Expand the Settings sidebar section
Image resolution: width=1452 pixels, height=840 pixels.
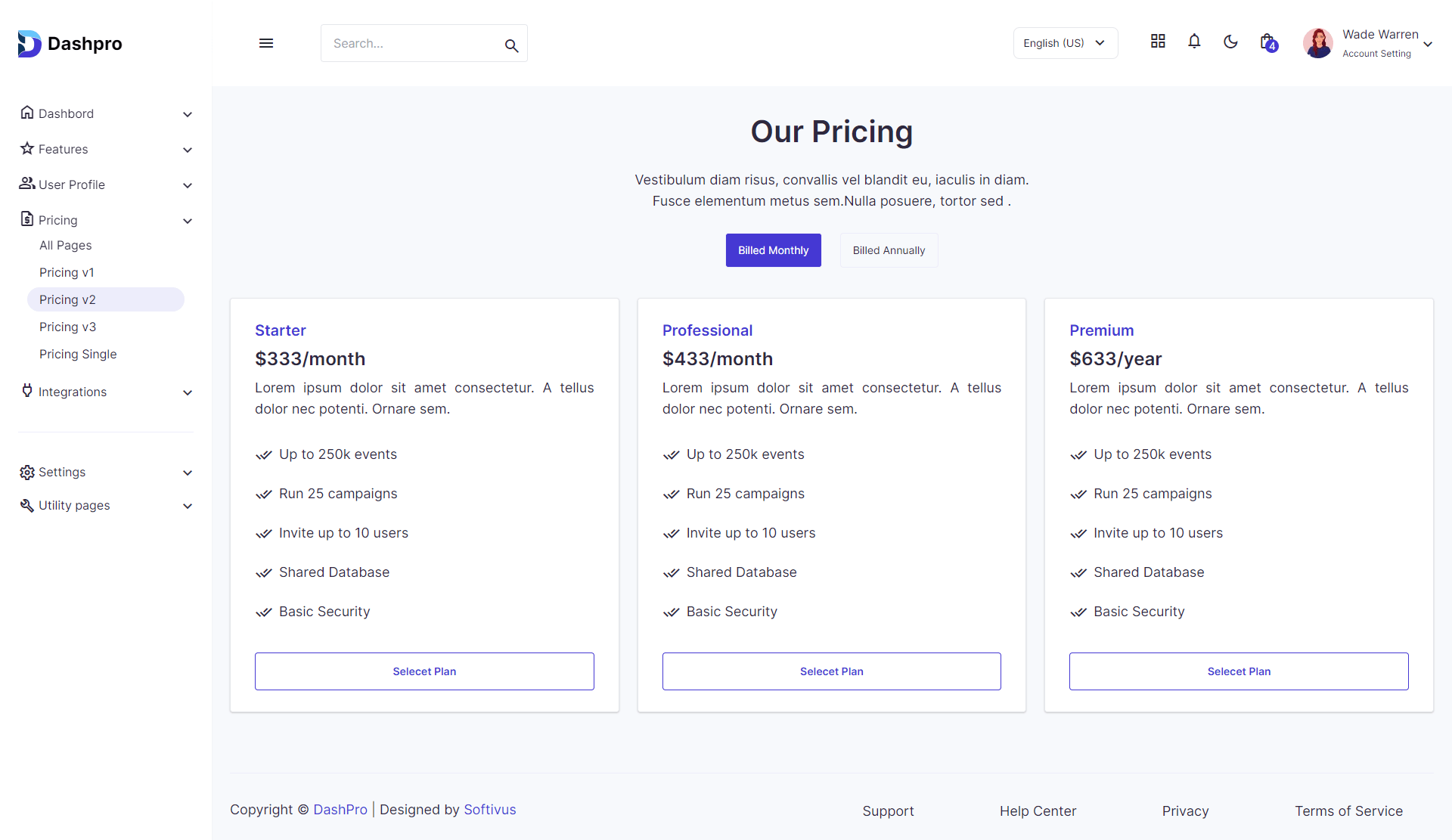105,471
